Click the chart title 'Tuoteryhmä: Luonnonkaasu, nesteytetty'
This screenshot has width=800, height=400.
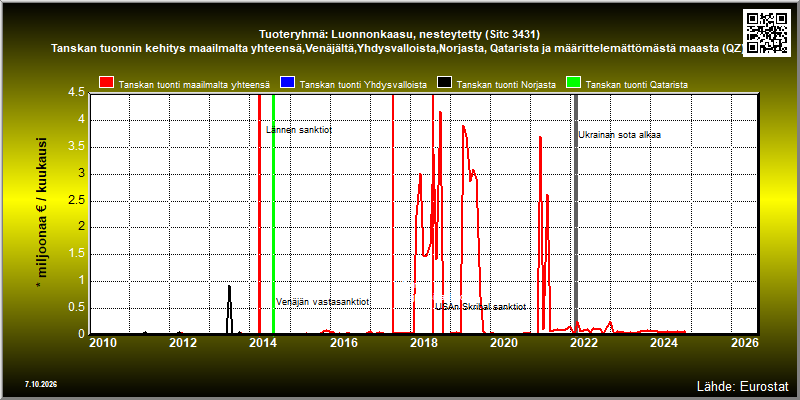point(400,34)
